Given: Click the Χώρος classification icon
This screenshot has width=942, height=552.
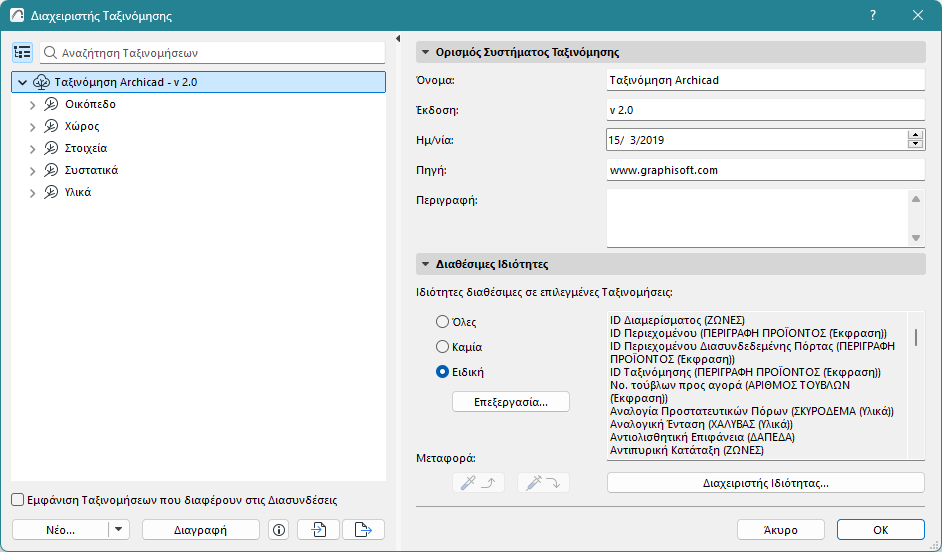Looking at the screenshot, I should (51, 126).
